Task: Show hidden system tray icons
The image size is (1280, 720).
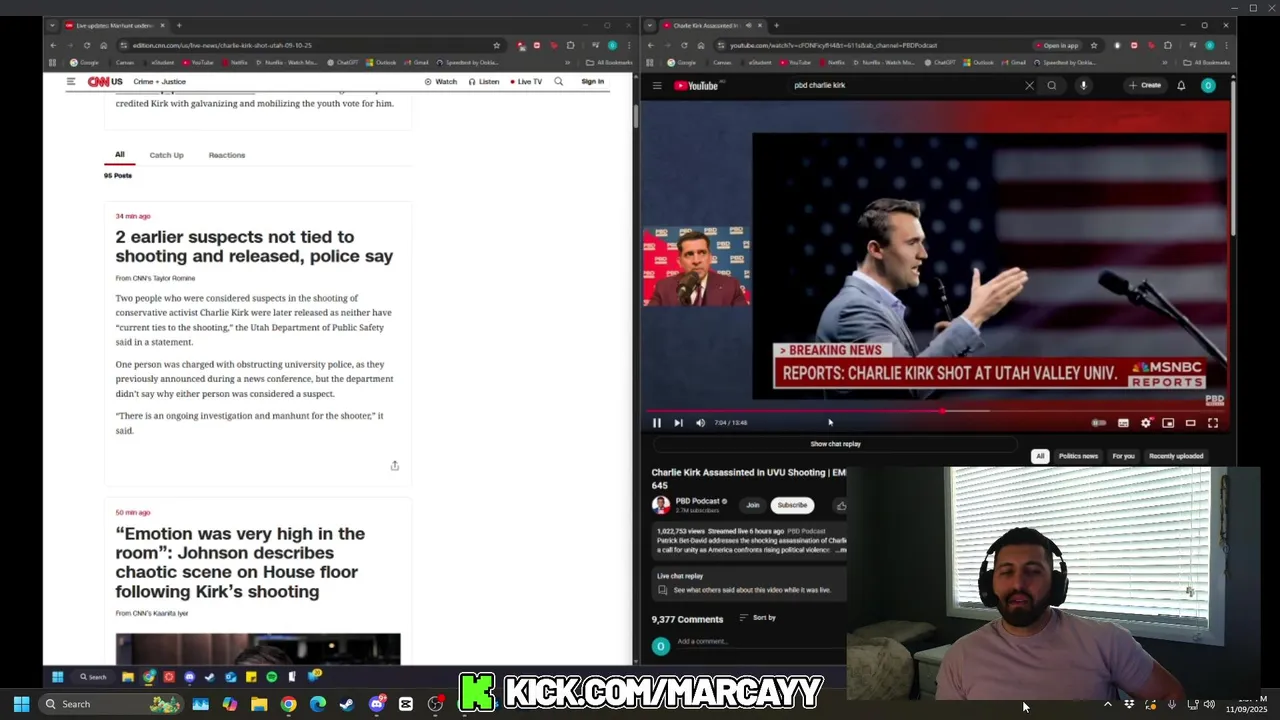Action: click(1107, 704)
